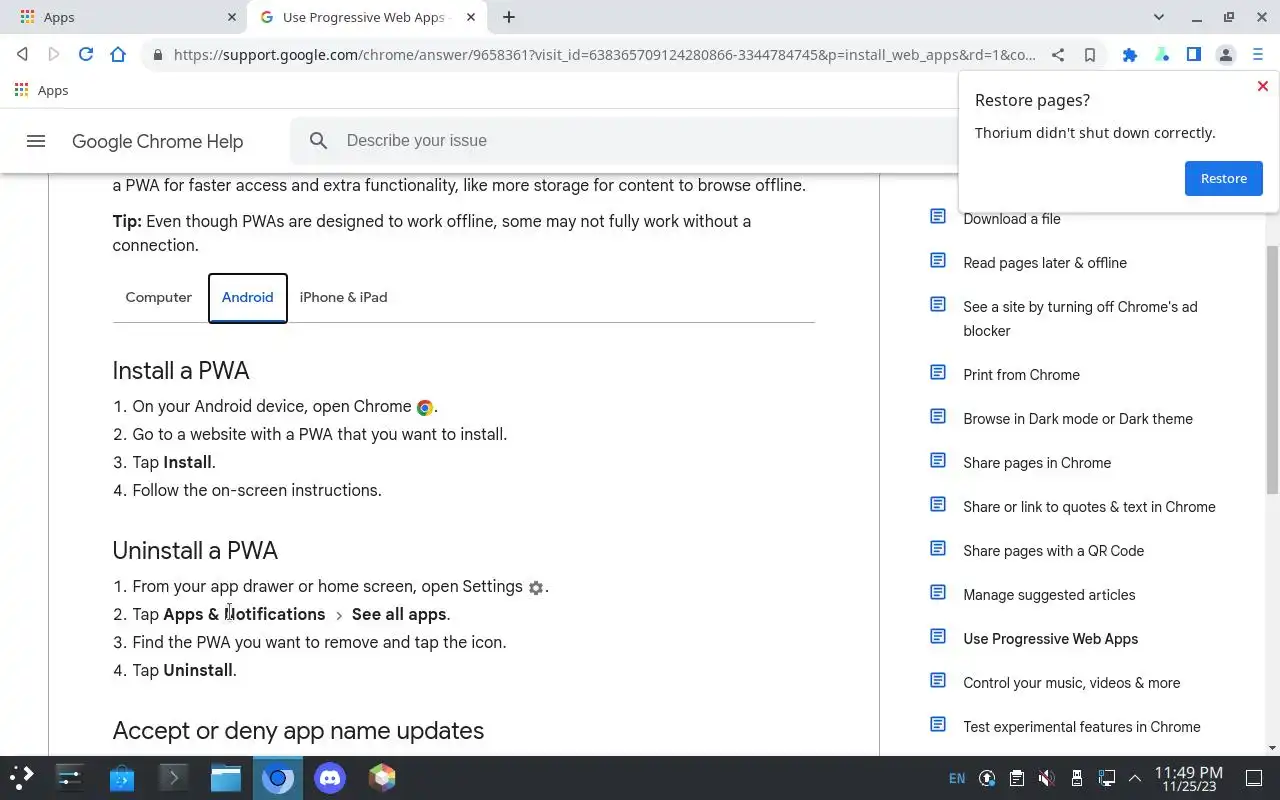The width and height of the screenshot is (1280, 800).
Task: Click the Restore button
Action: 1224,178
